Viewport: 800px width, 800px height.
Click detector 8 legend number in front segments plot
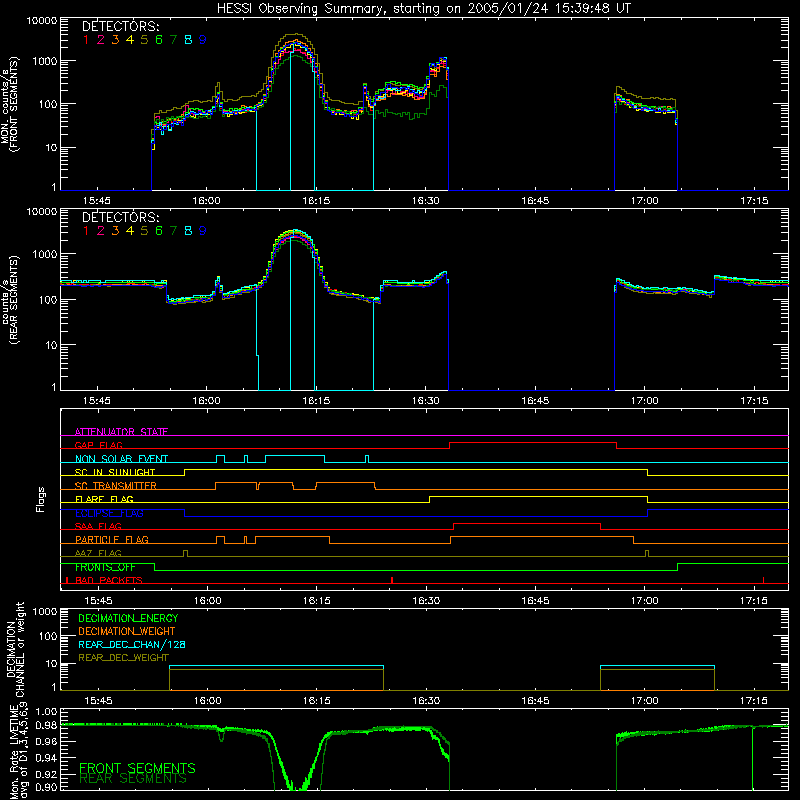tap(188, 40)
